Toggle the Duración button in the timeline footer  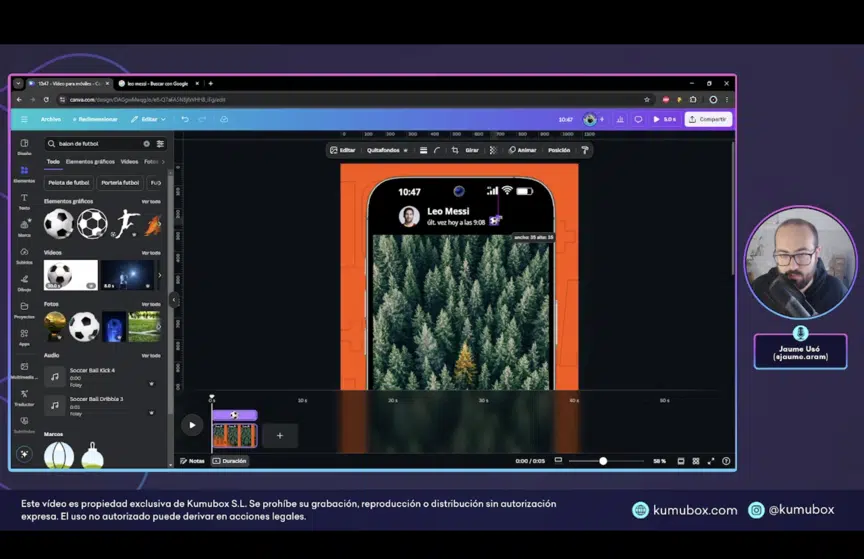(230, 461)
